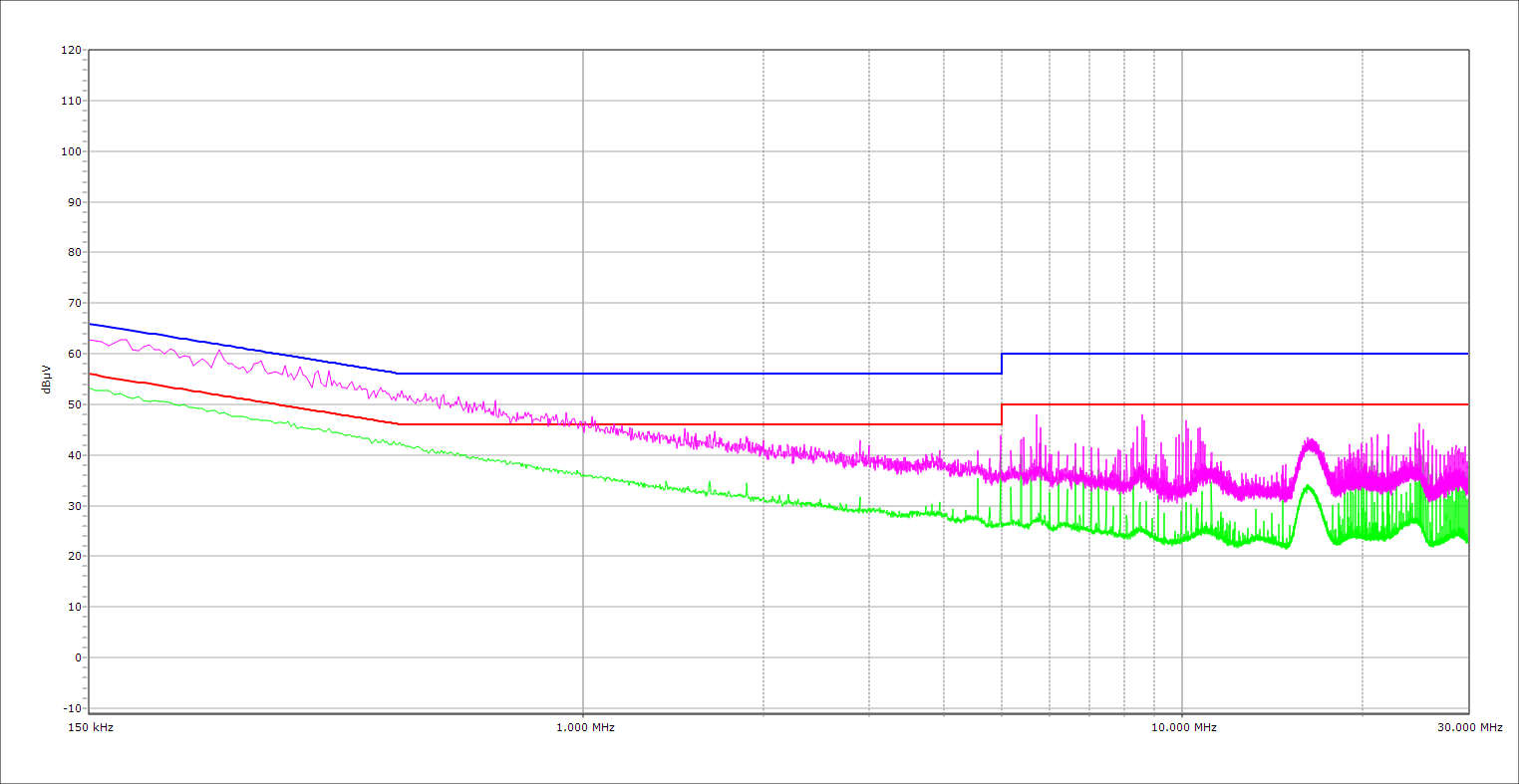Click the 20 y-axis tick label
1519x784 pixels.
74,557
